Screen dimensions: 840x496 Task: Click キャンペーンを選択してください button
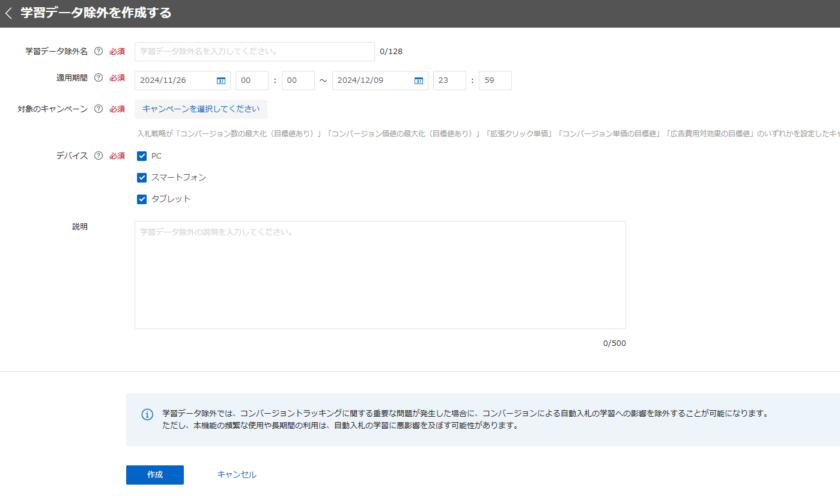tap(201, 109)
